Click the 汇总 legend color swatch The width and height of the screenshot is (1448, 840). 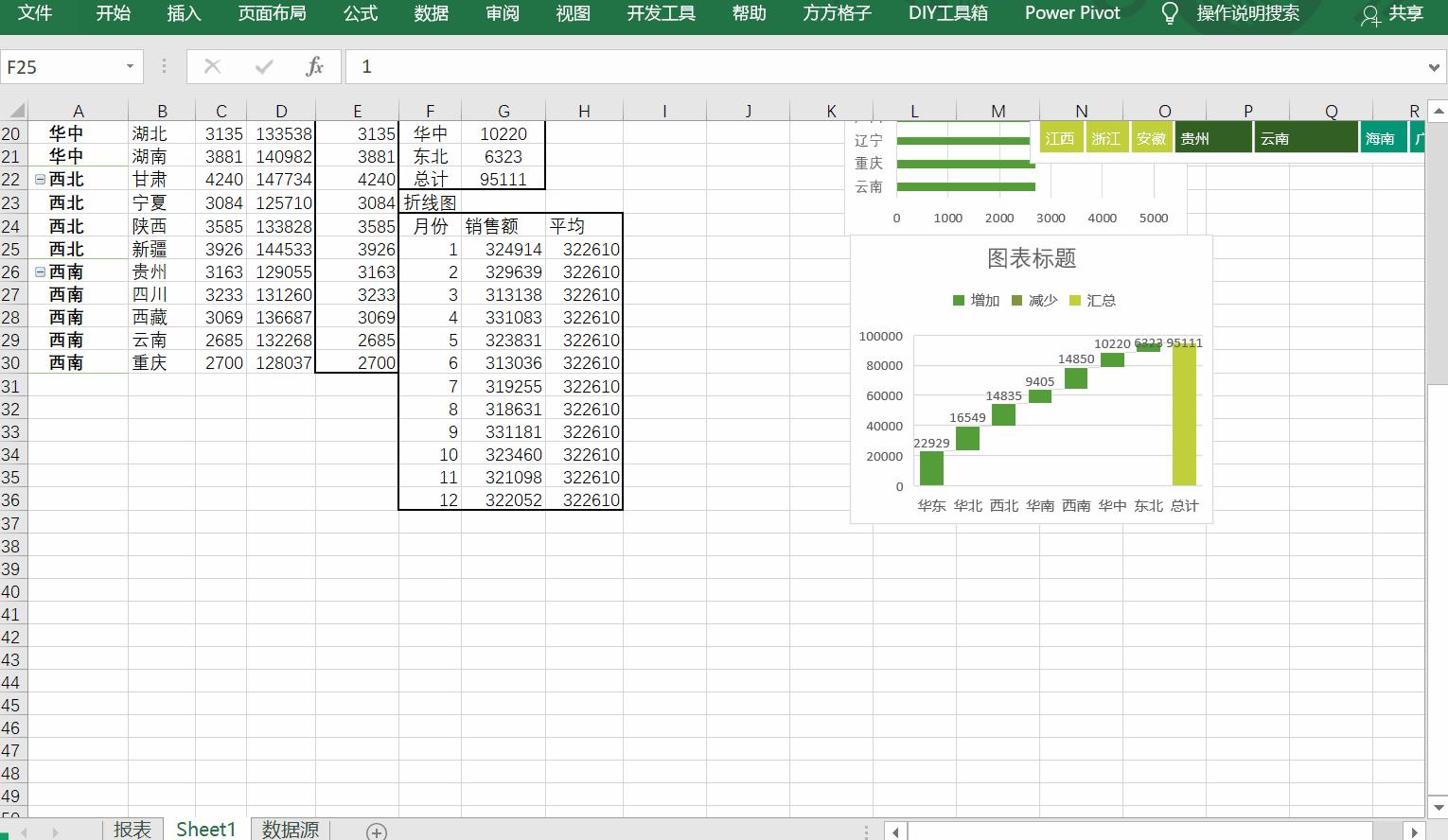tap(1074, 301)
